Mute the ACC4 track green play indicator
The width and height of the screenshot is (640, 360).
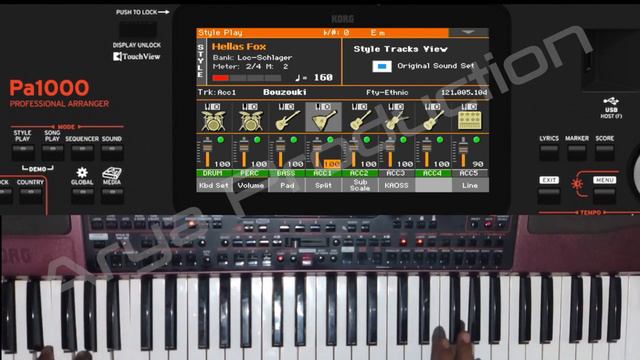point(440,140)
